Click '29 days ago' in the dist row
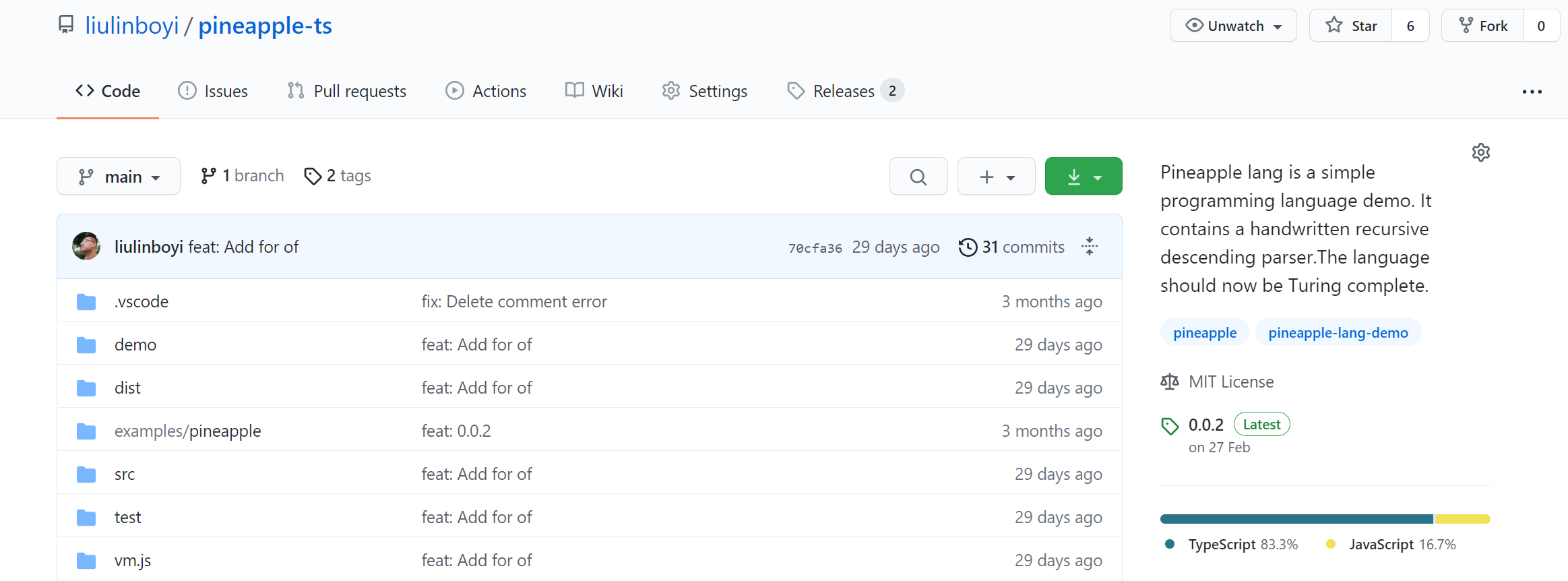The width and height of the screenshot is (1568, 581). (1059, 388)
